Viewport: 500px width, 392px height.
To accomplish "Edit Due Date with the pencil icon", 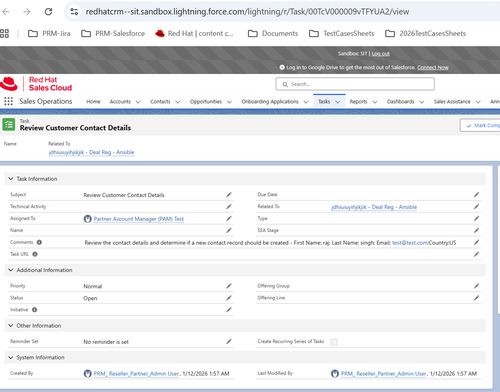I will [476, 195].
